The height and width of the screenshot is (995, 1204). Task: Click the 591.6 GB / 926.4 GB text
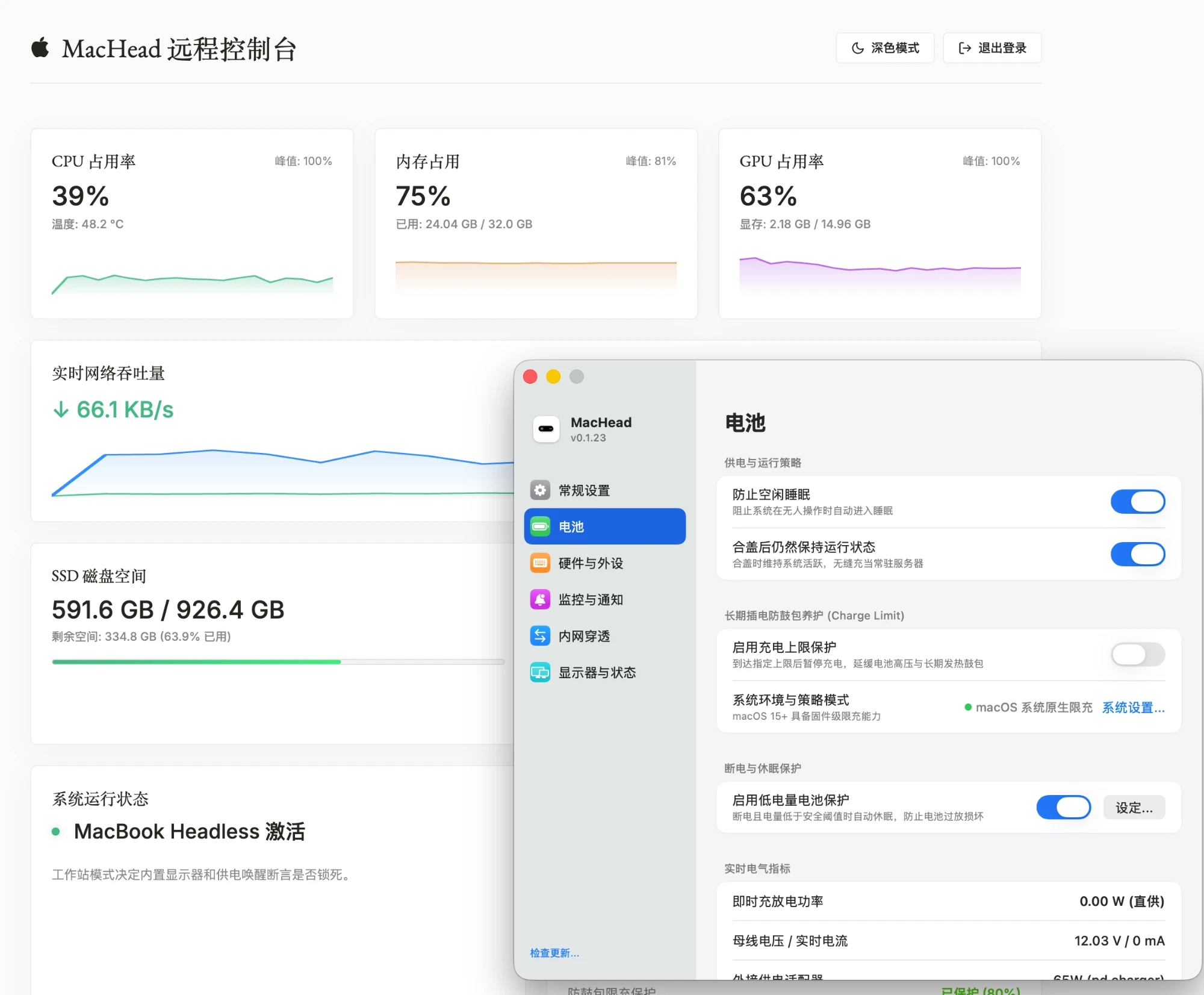tap(168, 610)
